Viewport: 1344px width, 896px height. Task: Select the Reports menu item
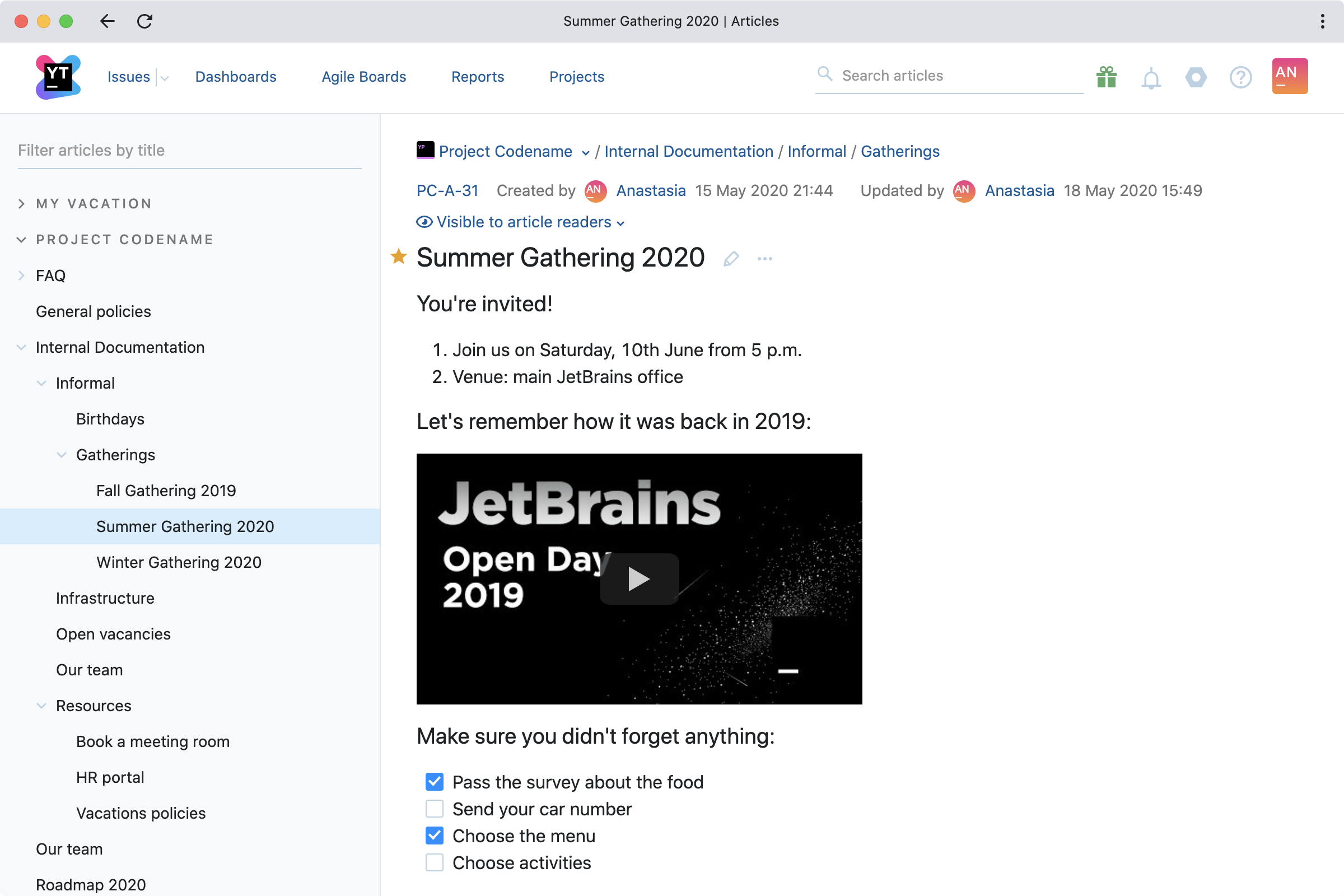477,76
